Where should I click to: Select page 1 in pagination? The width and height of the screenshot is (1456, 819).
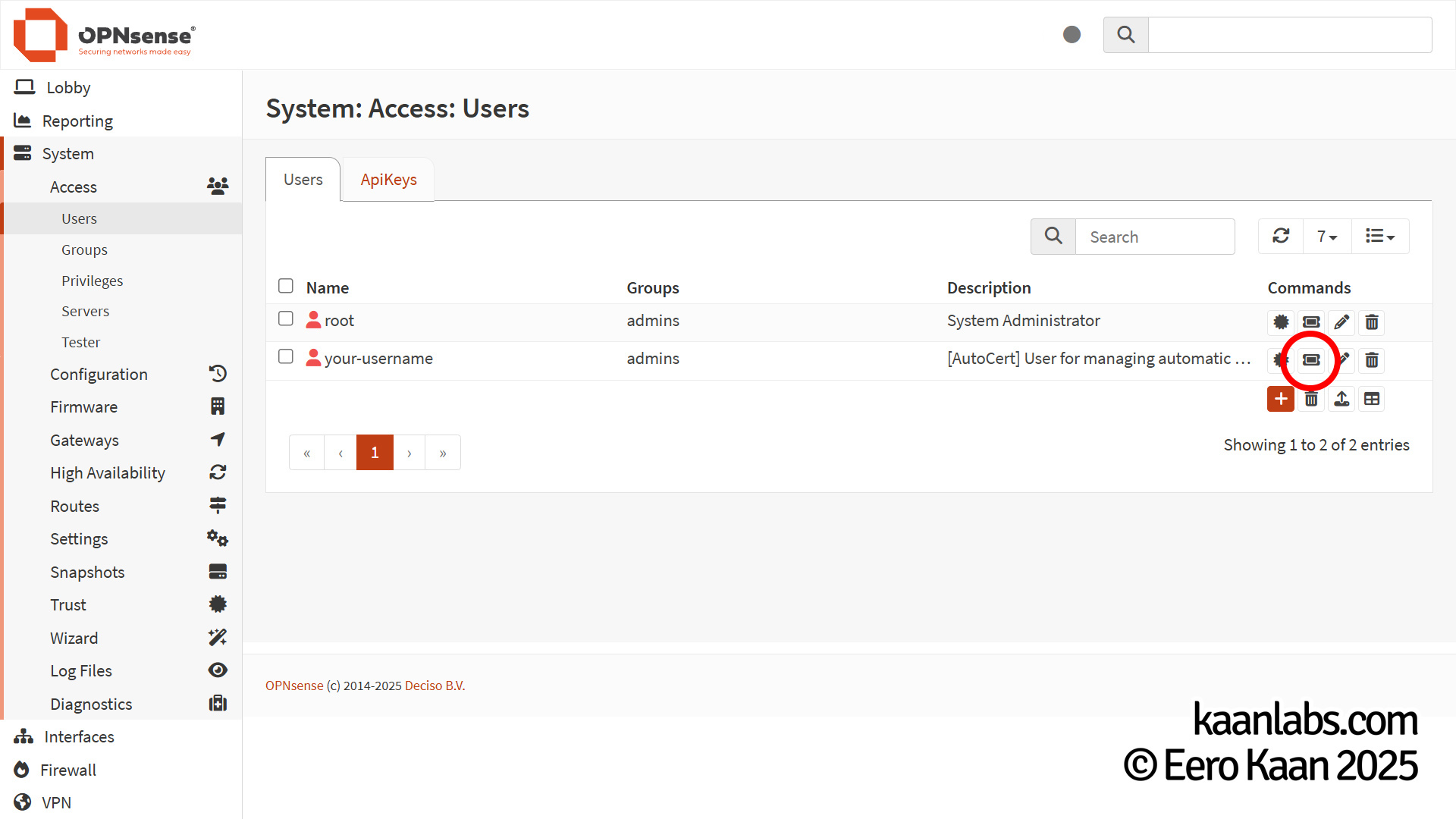pos(375,453)
